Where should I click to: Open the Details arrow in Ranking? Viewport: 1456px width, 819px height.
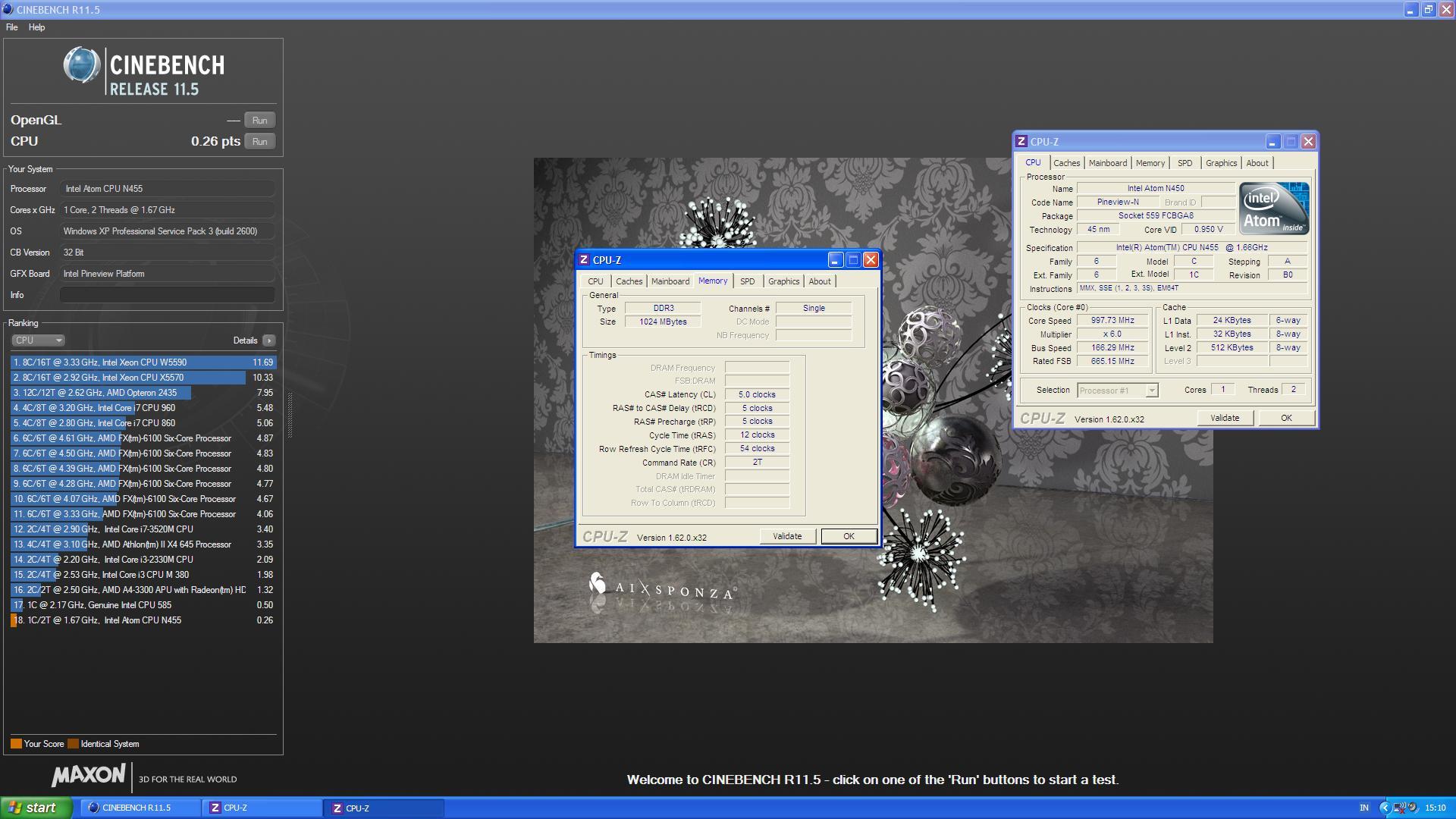pyautogui.click(x=269, y=340)
